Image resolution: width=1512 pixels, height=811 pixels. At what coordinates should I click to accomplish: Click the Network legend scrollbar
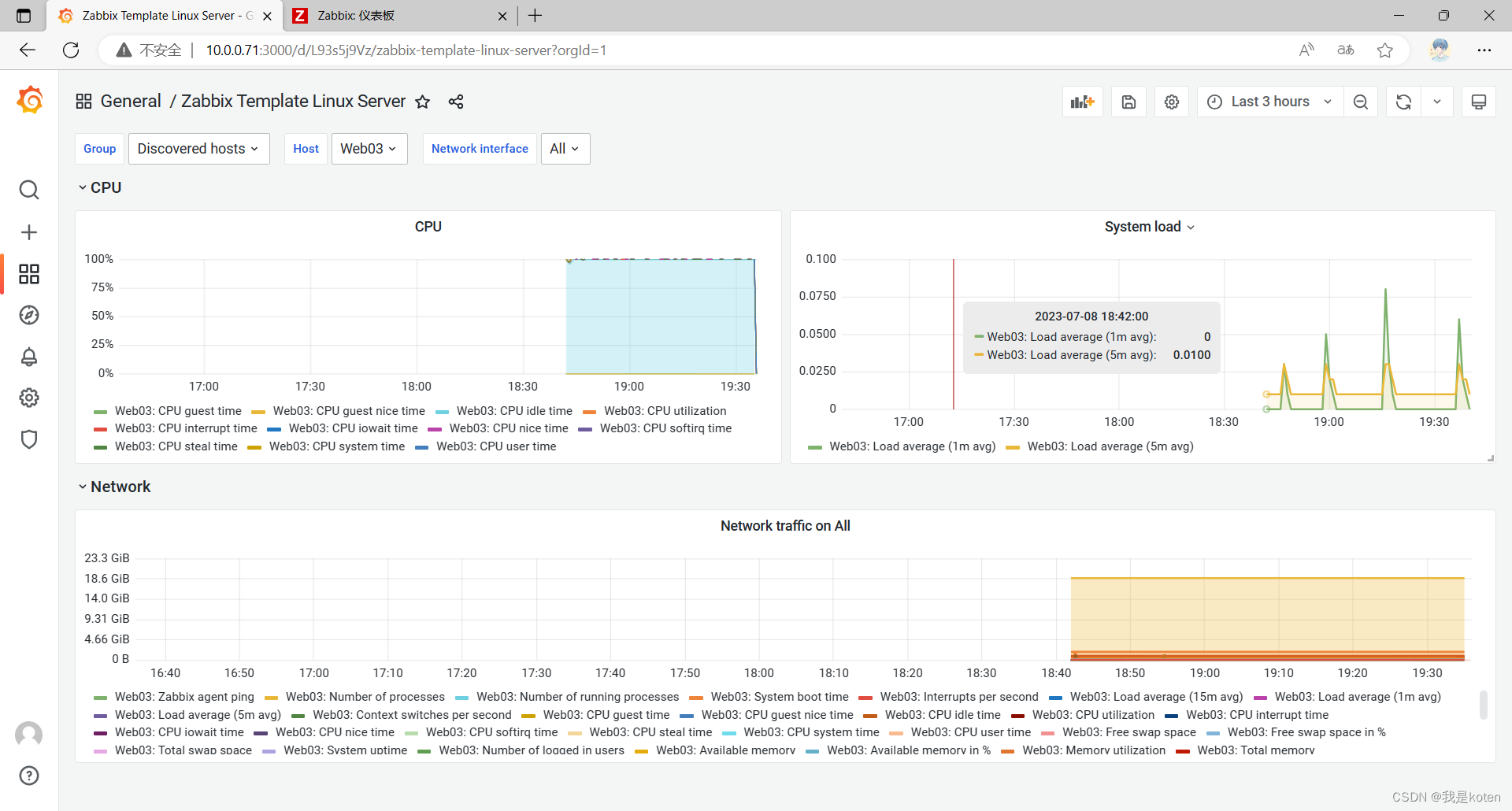pos(1484,705)
